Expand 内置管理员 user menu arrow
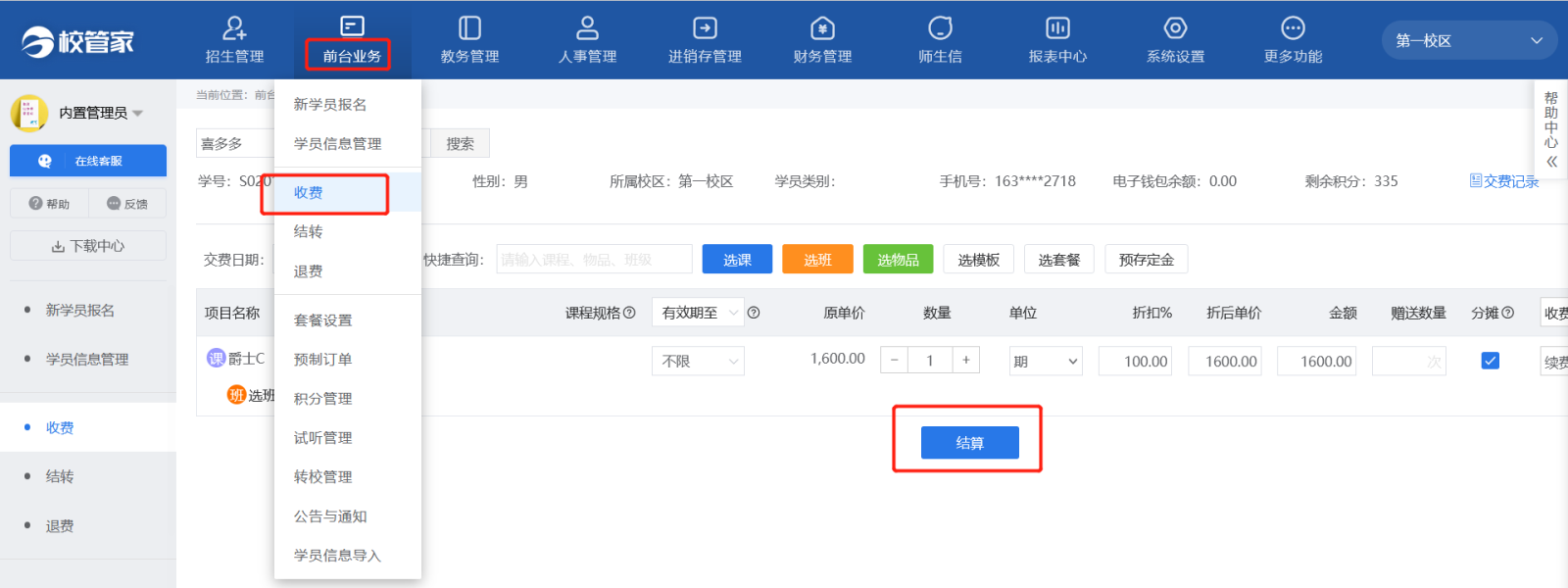The width and height of the screenshot is (1568, 588). click(x=138, y=114)
